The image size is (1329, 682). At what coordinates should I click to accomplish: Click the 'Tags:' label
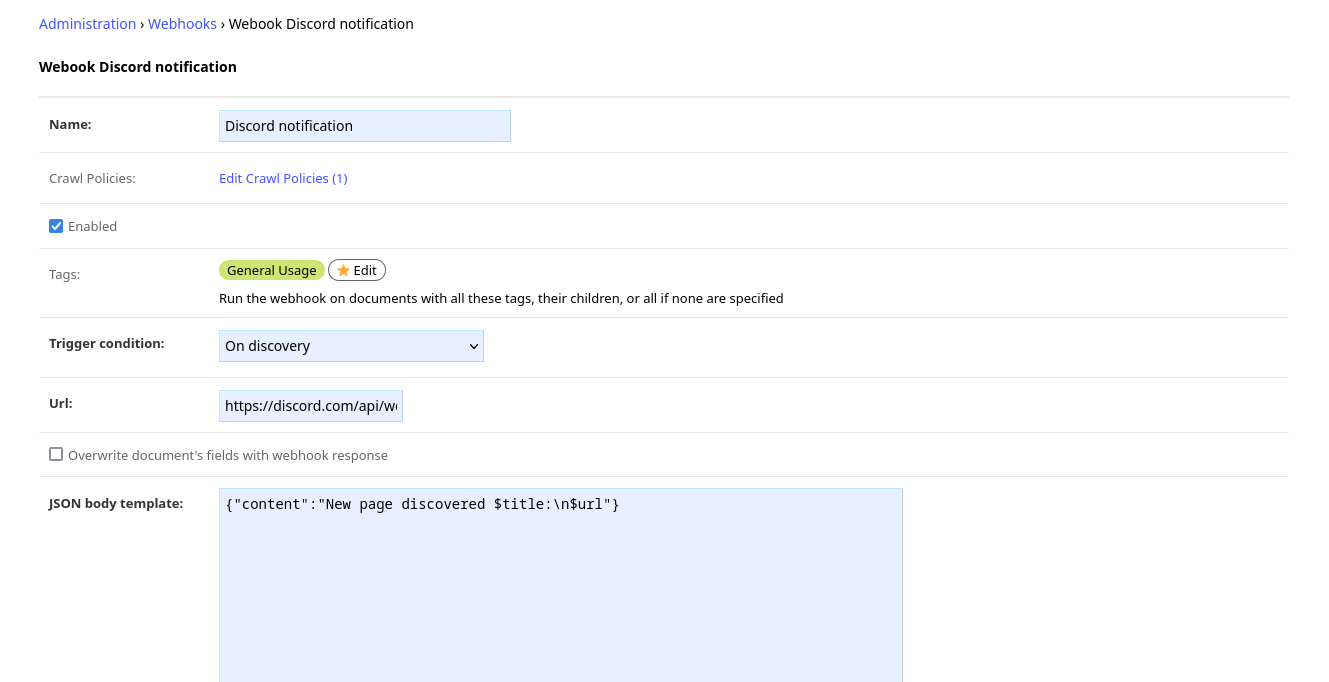tap(64, 274)
